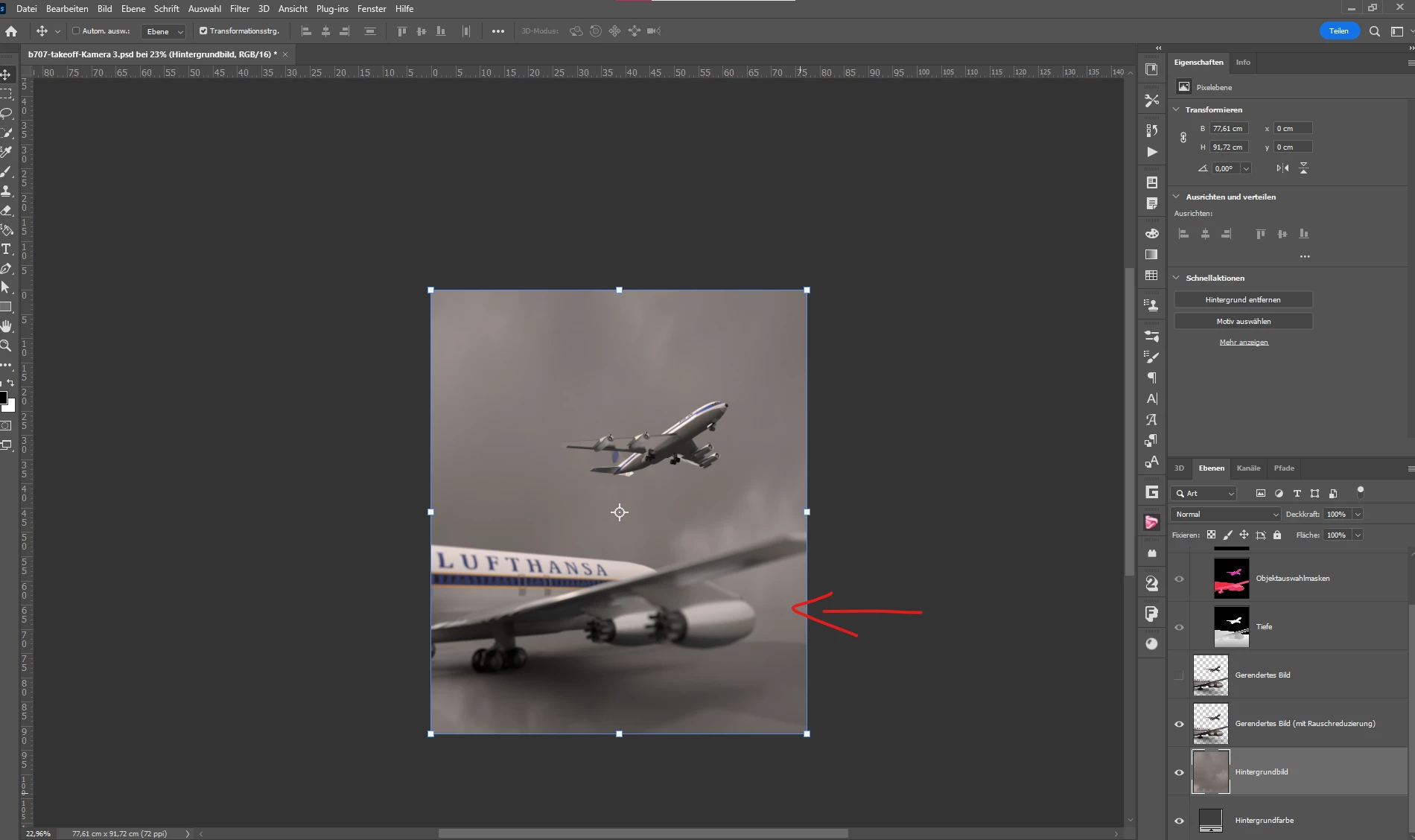The width and height of the screenshot is (1415, 840).
Task: Select the Clone Stamp tool
Action: point(6,191)
